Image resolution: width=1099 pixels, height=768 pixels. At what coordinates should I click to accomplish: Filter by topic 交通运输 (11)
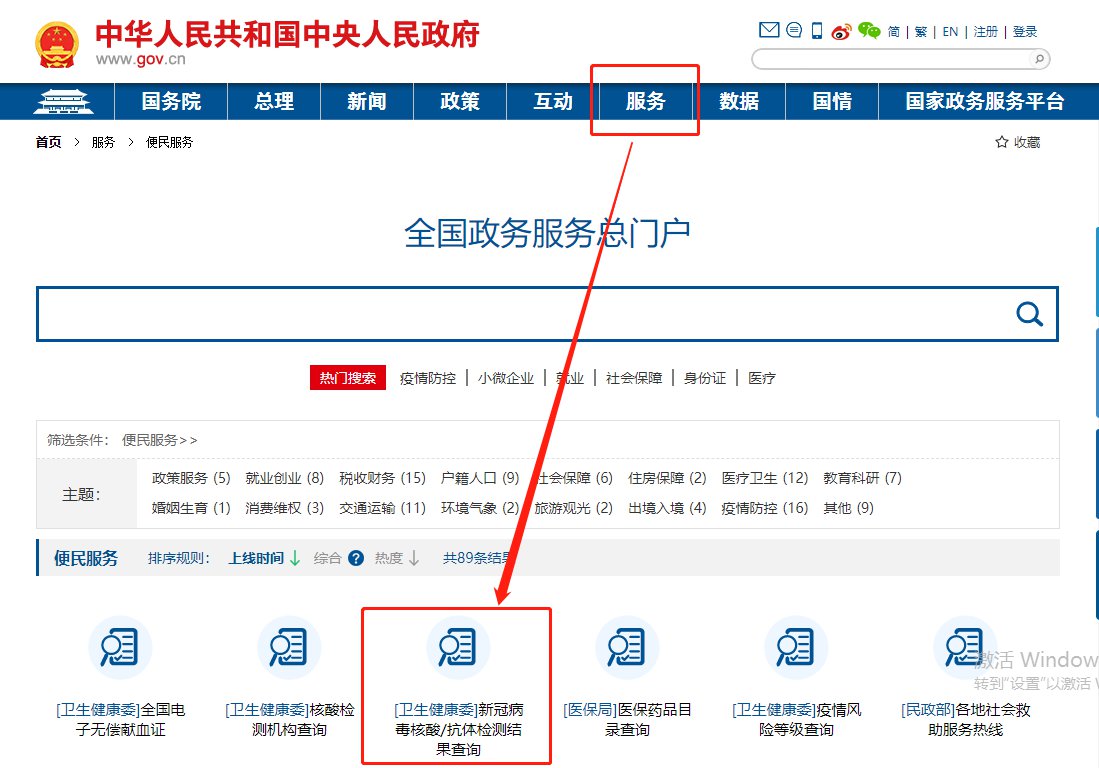click(383, 508)
